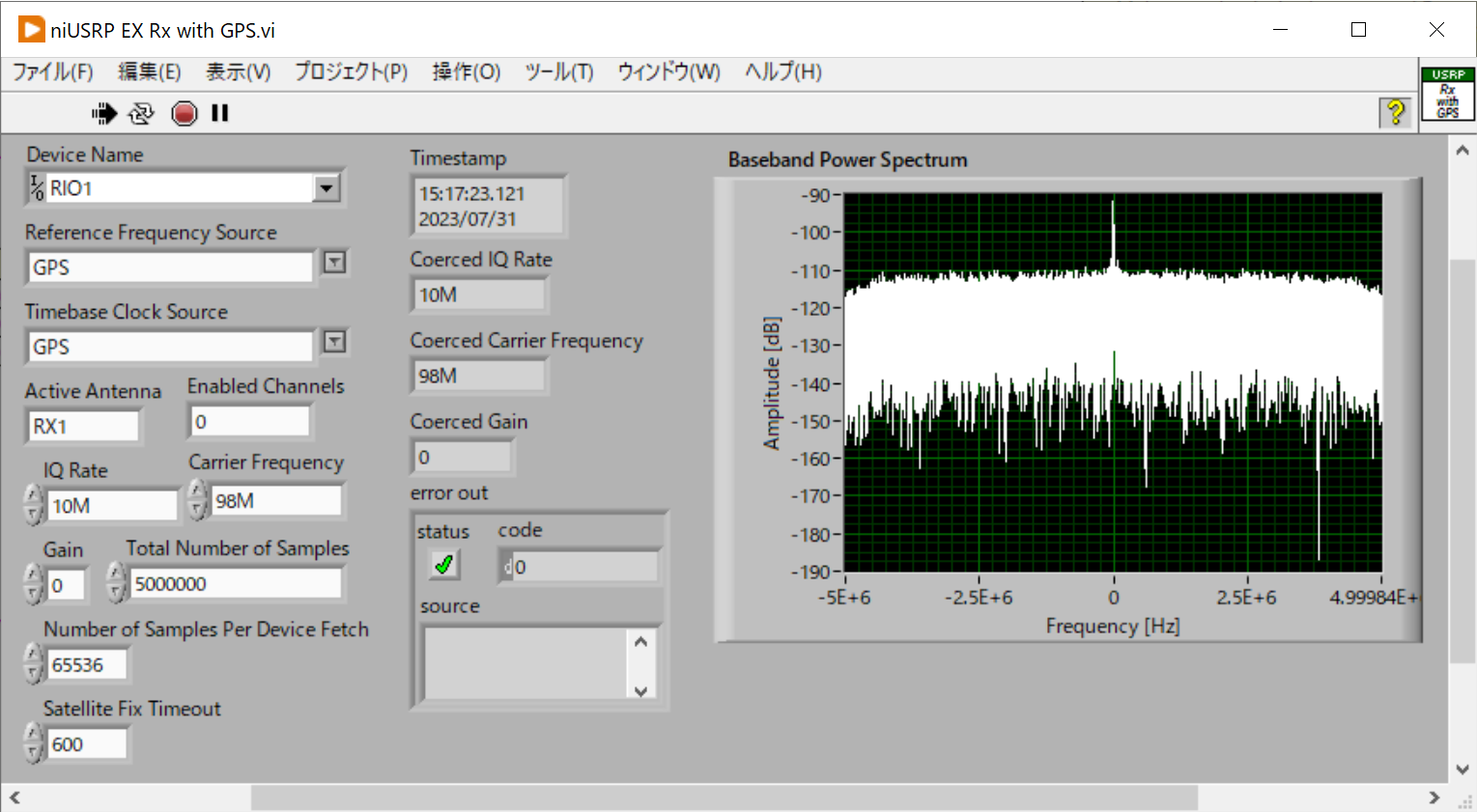The height and width of the screenshot is (812, 1477).
Task: Click the 65536 samples per fetch field
Action: 87,664
